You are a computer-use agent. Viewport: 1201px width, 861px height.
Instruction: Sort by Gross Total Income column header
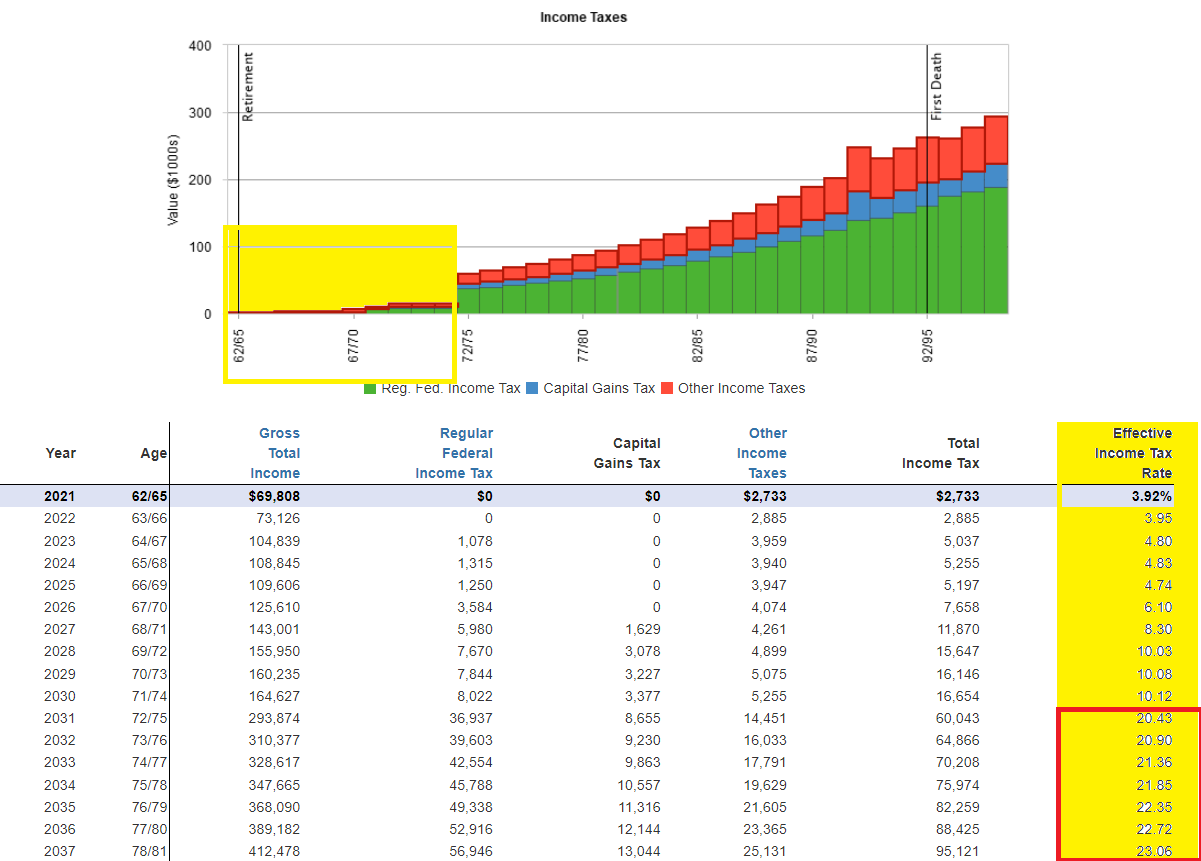pos(278,453)
